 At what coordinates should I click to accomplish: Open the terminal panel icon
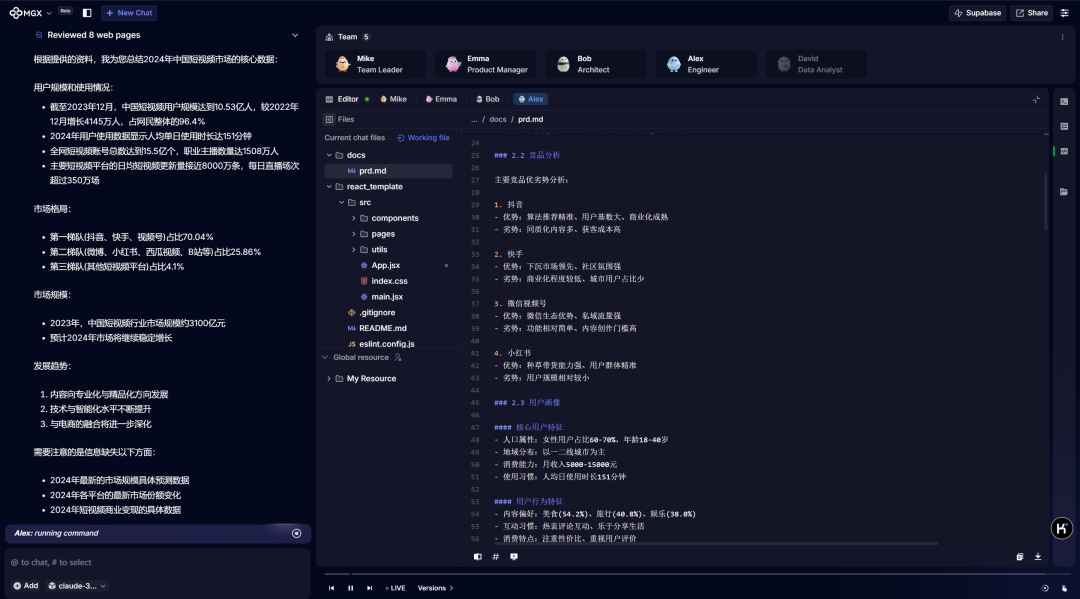1064,102
